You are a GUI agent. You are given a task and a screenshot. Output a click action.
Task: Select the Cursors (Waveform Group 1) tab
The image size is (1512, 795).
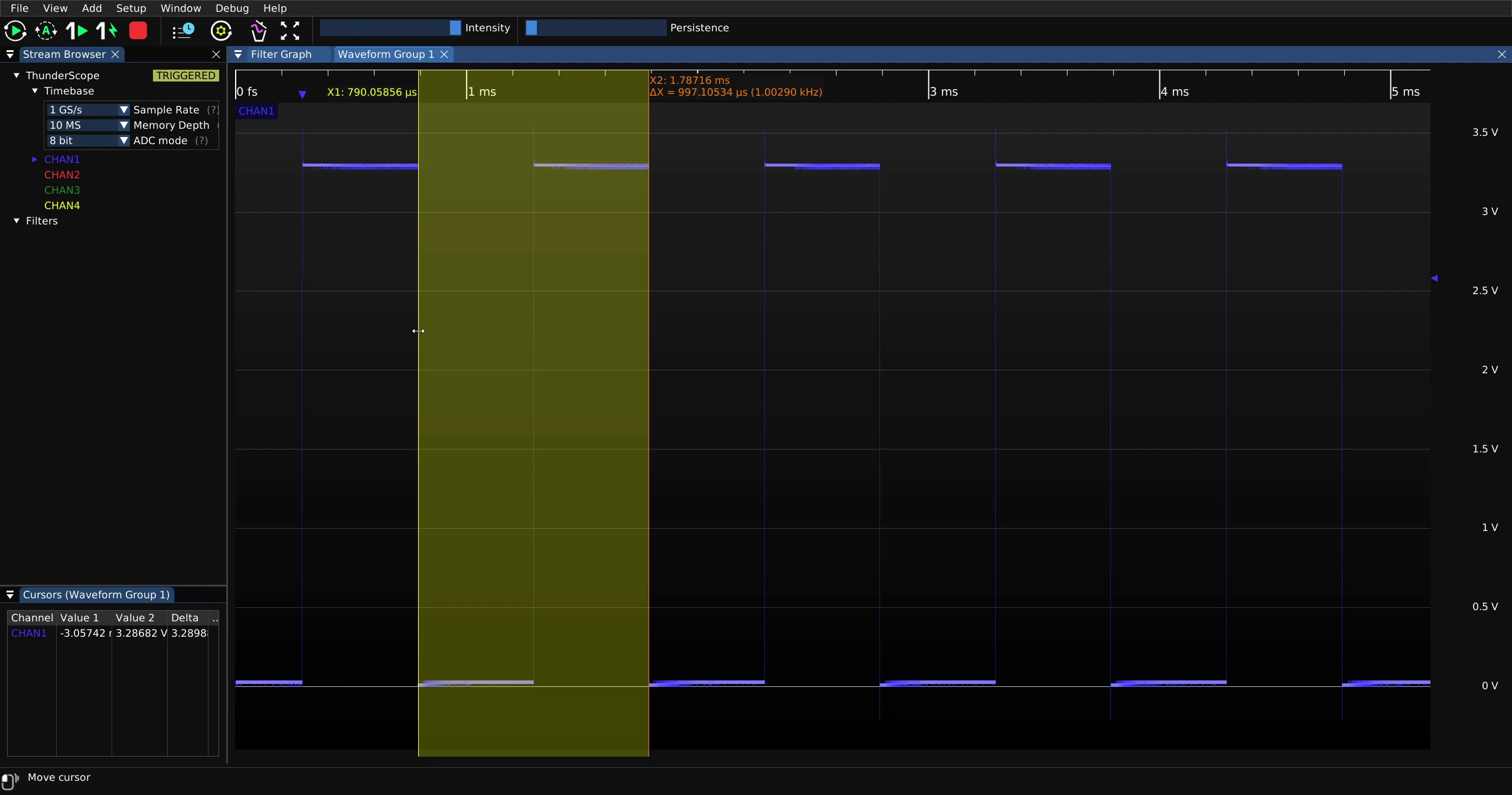pos(96,595)
